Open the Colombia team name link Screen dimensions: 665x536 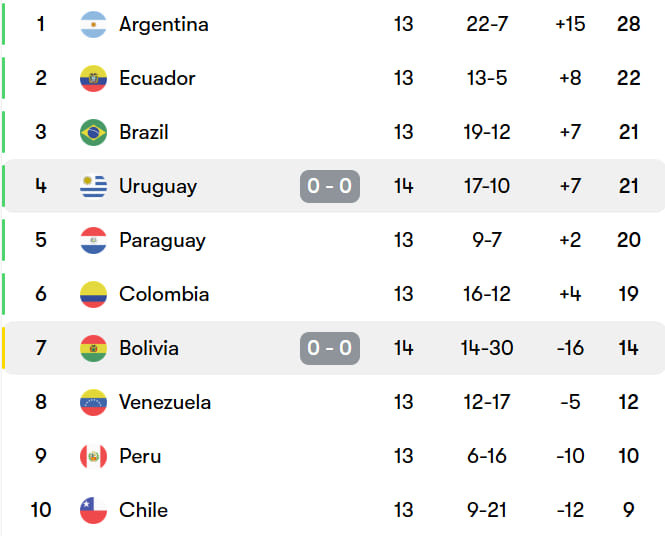(164, 294)
